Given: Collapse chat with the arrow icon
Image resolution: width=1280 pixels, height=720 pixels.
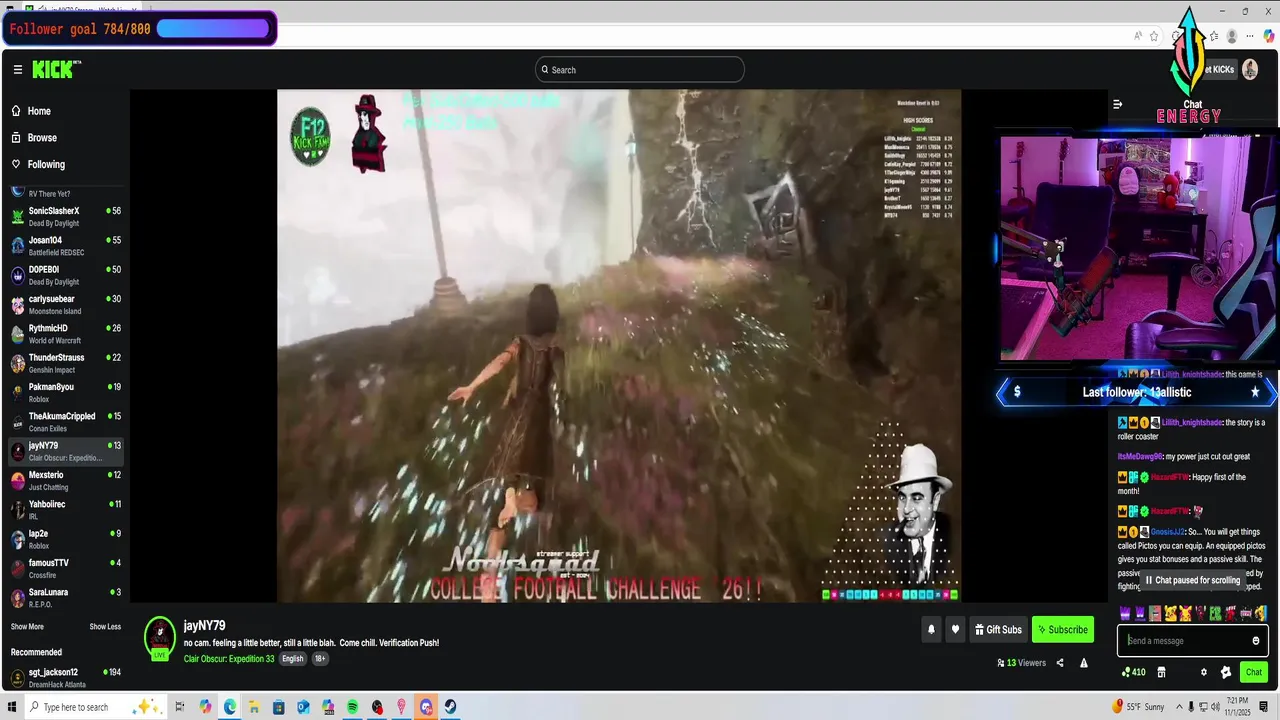Looking at the screenshot, I should tap(1118, 104).
